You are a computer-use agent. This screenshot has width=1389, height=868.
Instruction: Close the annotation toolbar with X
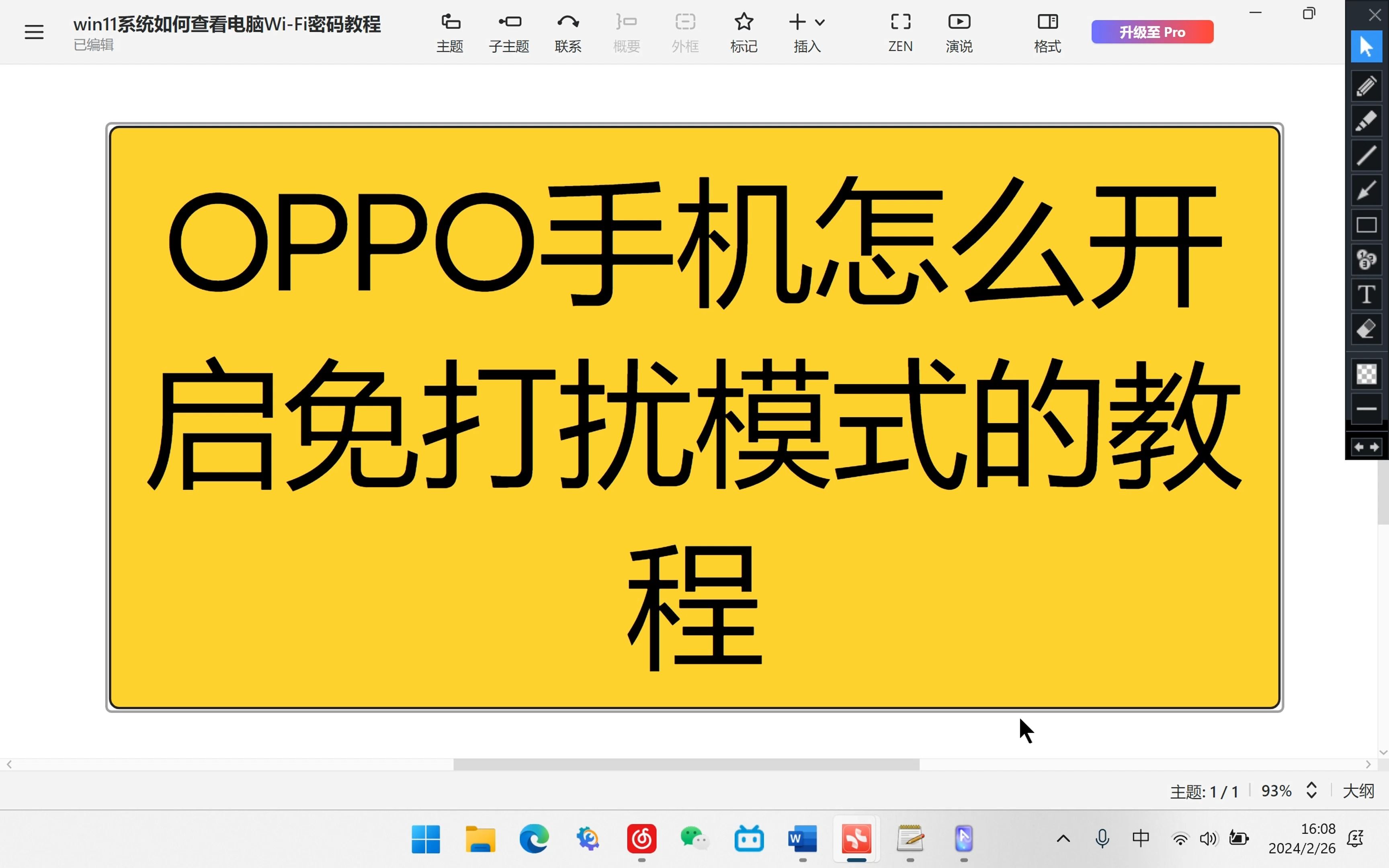pos(1375,15)
